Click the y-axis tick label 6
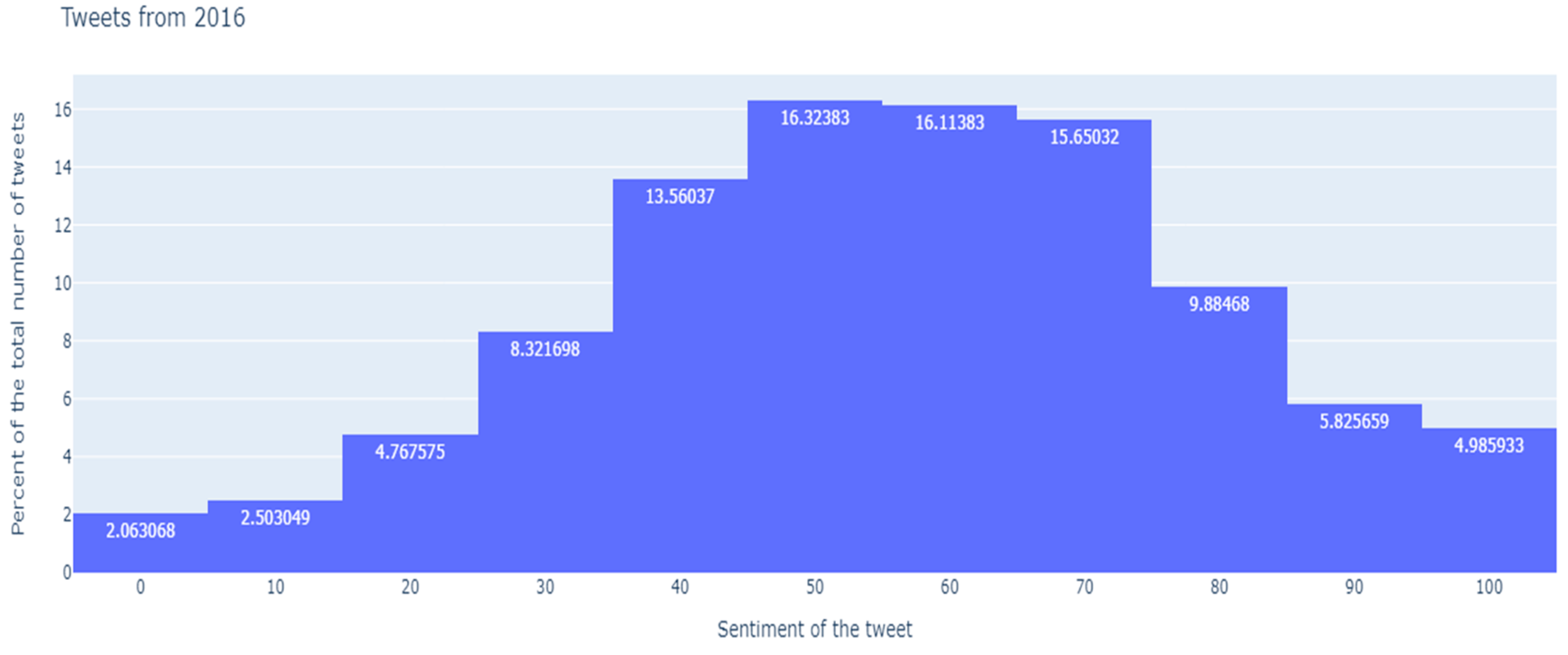The width and height of the screenshot is (1568, 655). 67,399
